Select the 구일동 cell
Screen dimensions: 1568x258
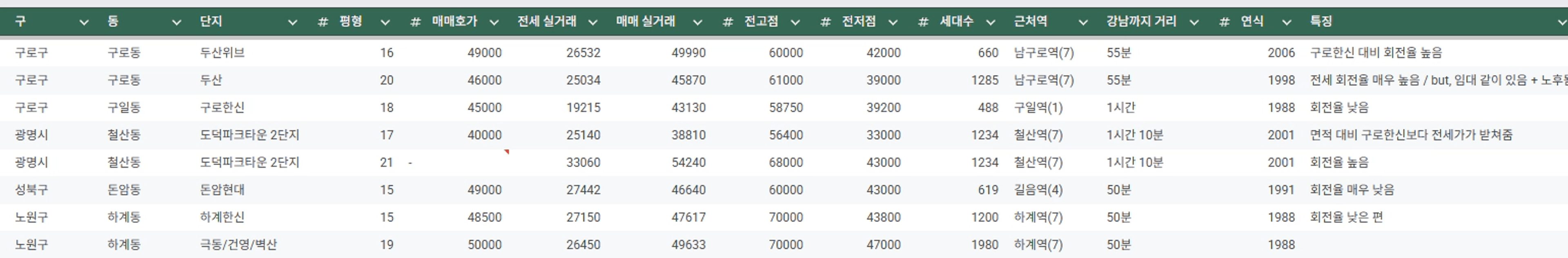pos(124,108)
